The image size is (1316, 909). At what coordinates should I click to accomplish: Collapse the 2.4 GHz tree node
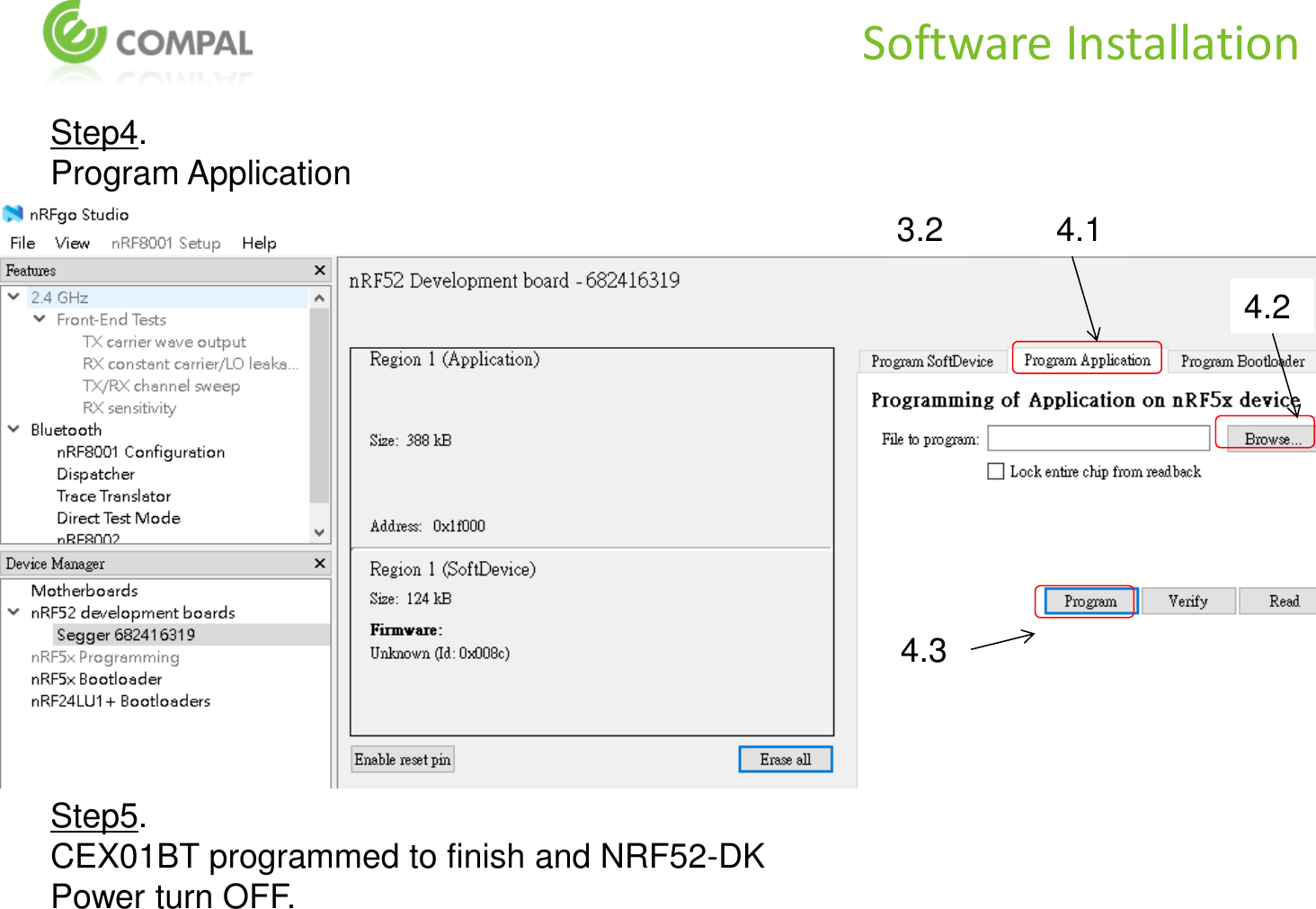pyautogui.click(x=13, y=296)
